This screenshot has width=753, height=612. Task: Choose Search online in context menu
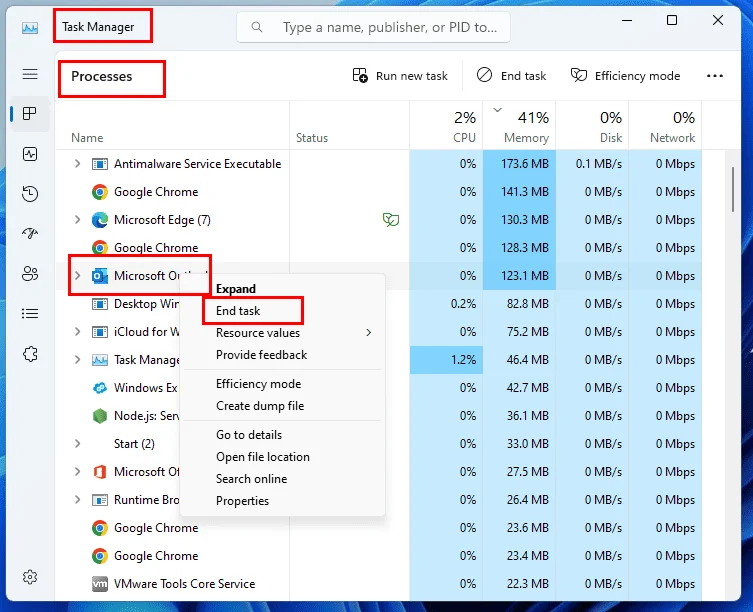(282, 479)
